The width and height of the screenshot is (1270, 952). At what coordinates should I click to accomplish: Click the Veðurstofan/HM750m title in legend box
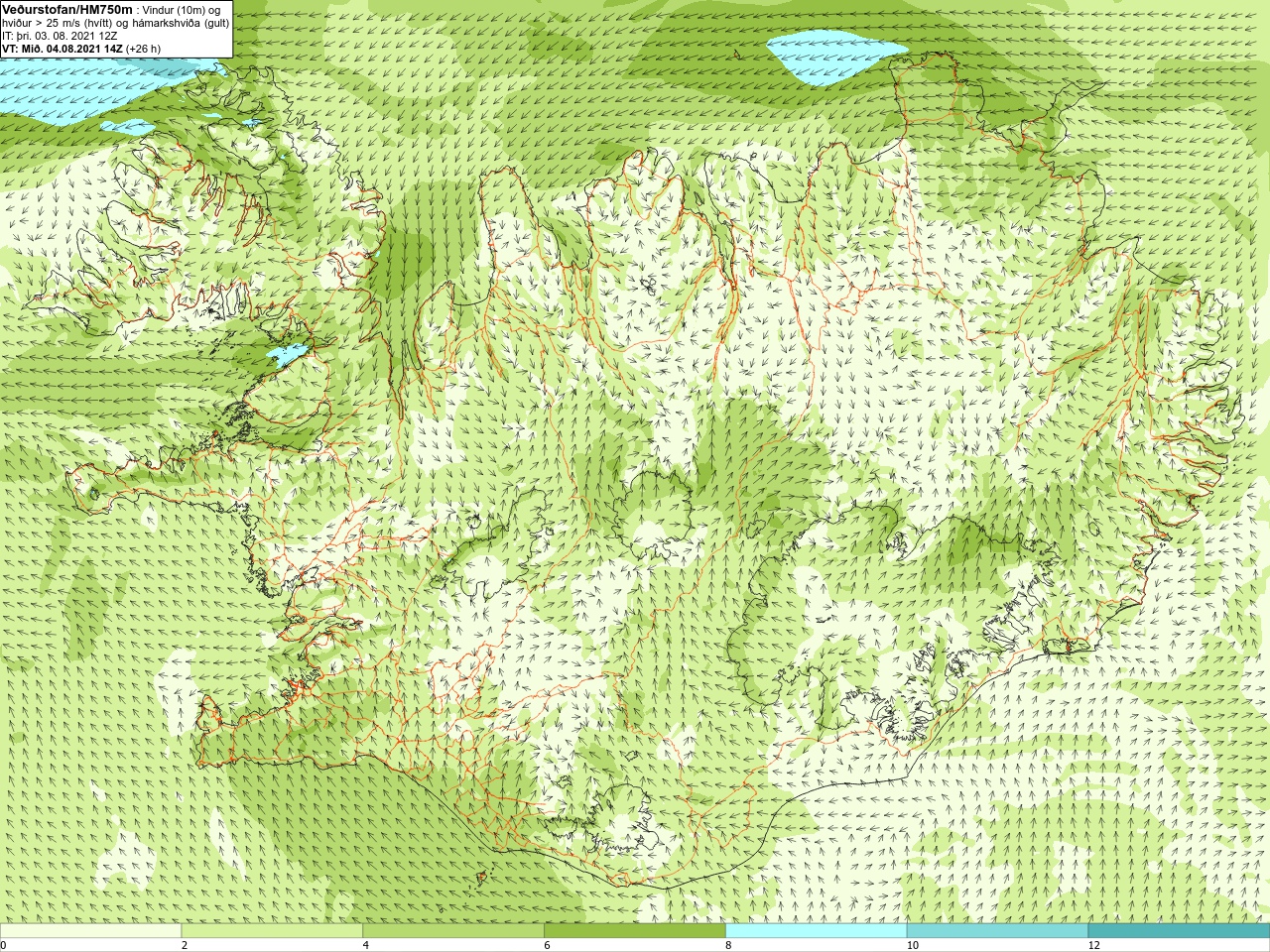coord(67,9)
